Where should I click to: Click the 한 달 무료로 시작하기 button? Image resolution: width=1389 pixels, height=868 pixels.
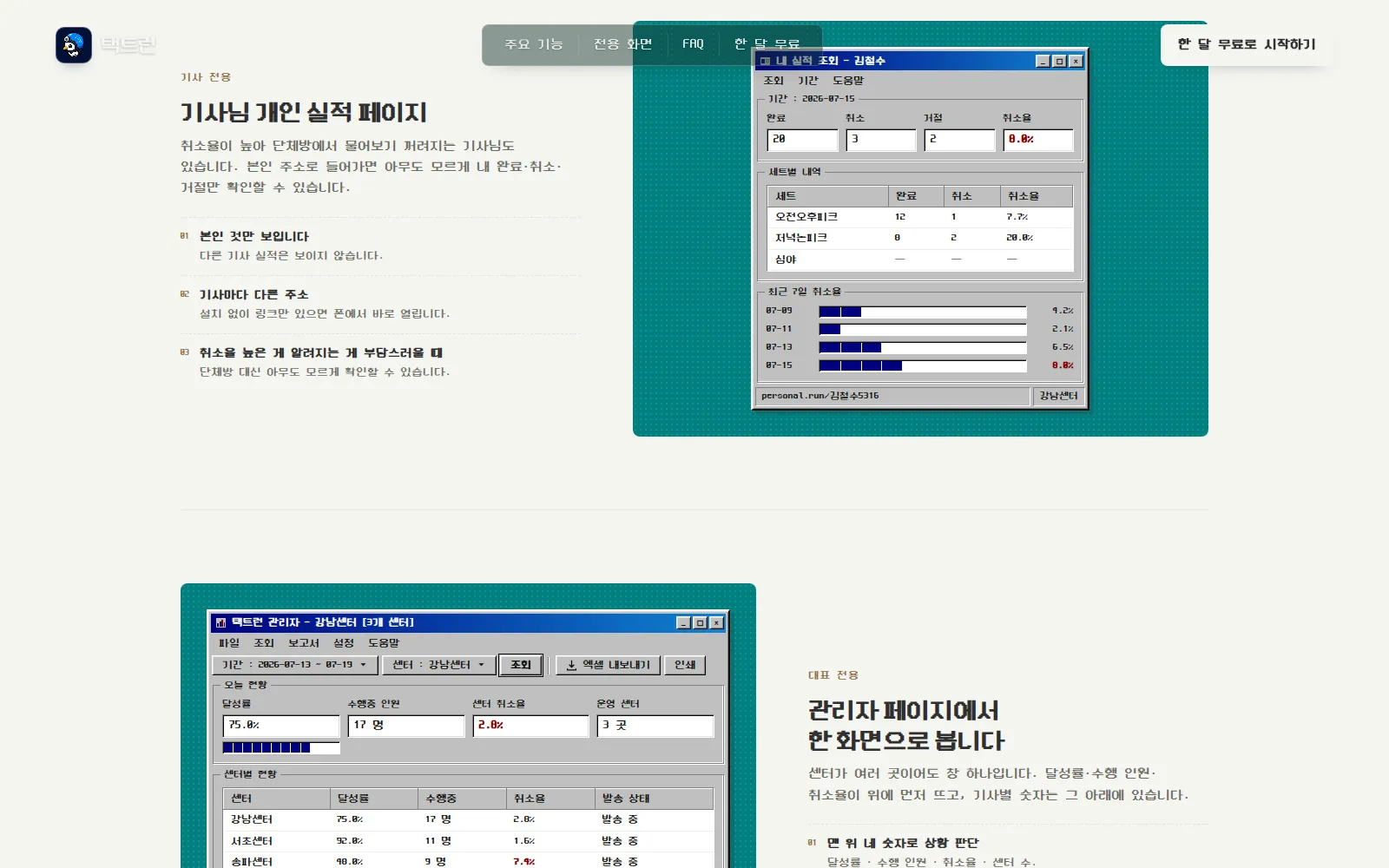1247,44
